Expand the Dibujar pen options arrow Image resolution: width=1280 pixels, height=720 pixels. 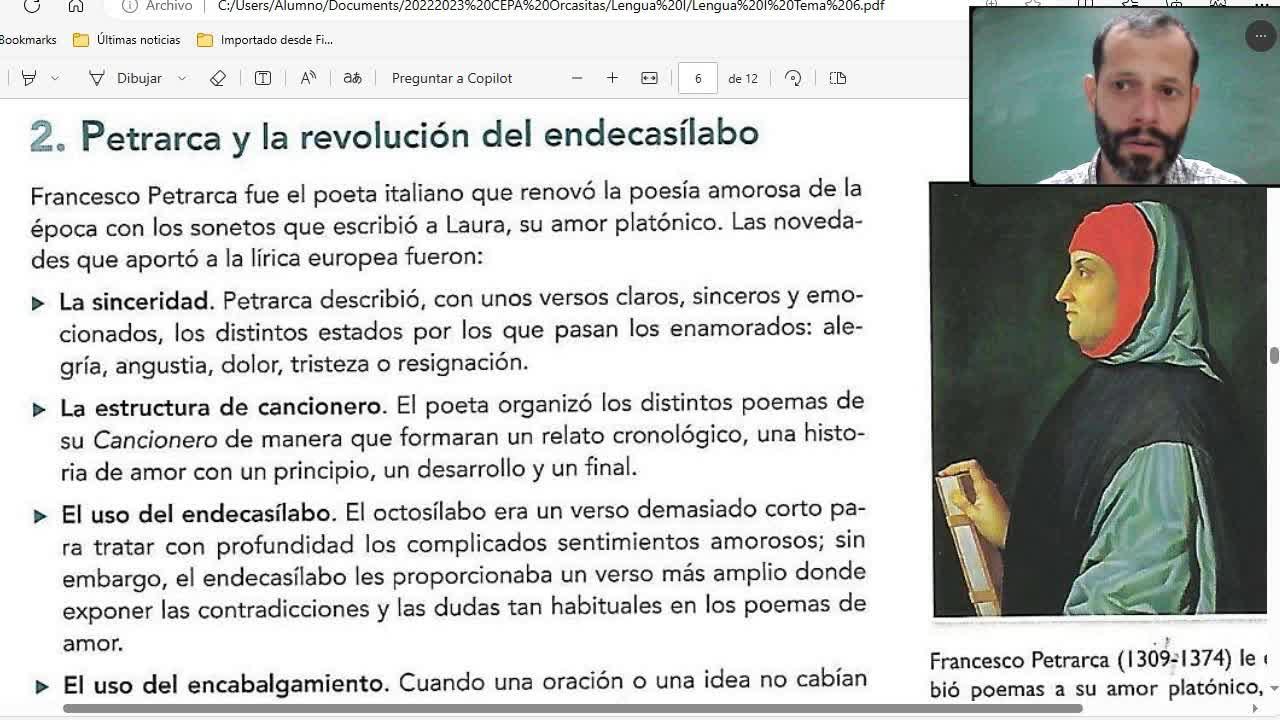click(182, 78)
